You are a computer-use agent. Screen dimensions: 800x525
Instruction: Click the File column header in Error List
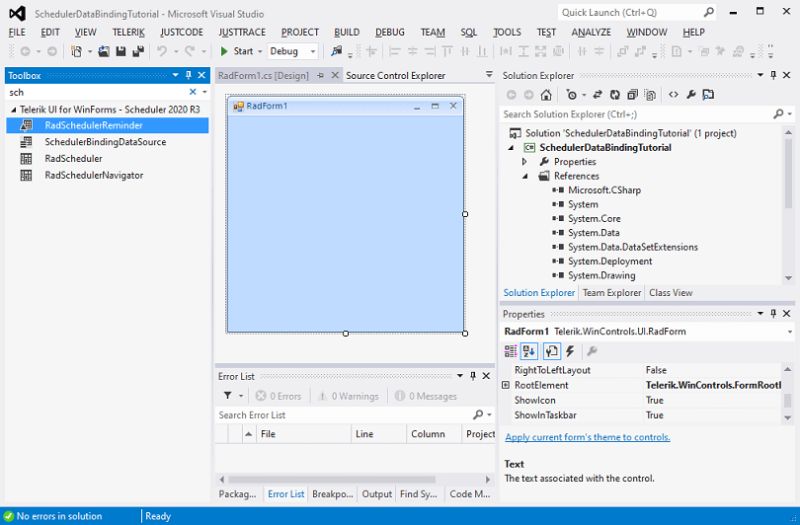coord(304,434)
